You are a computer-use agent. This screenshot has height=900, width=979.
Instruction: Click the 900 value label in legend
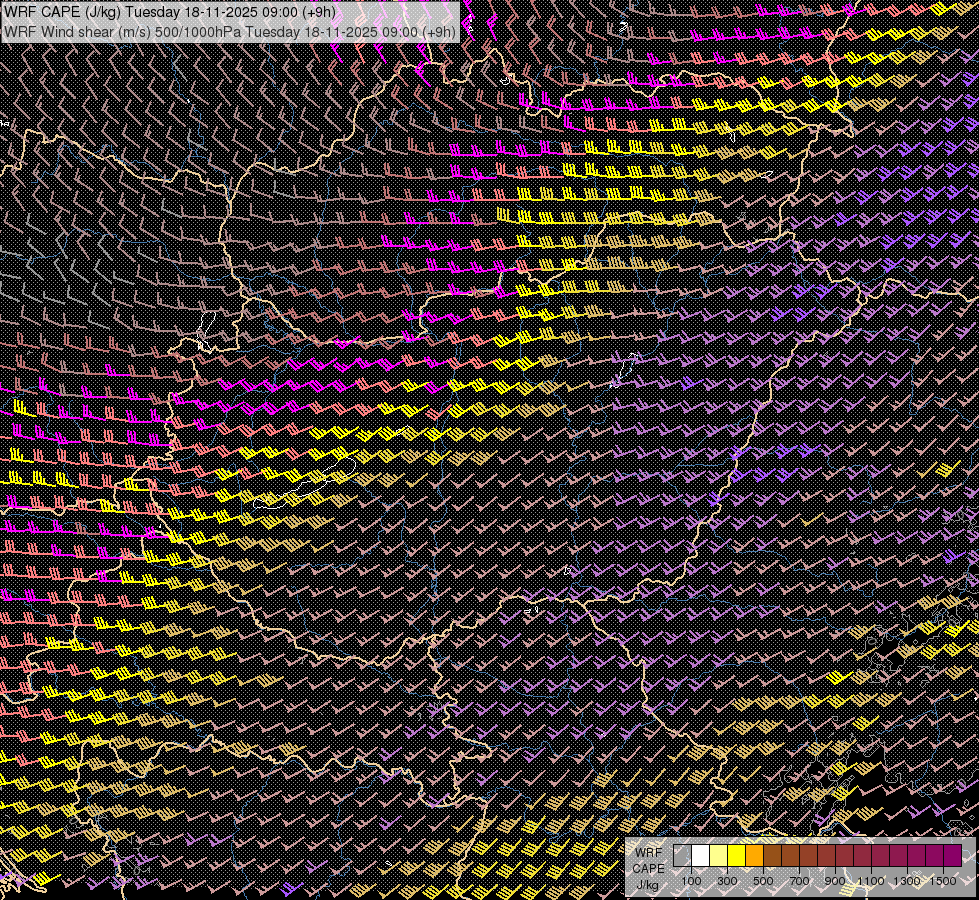835,881
